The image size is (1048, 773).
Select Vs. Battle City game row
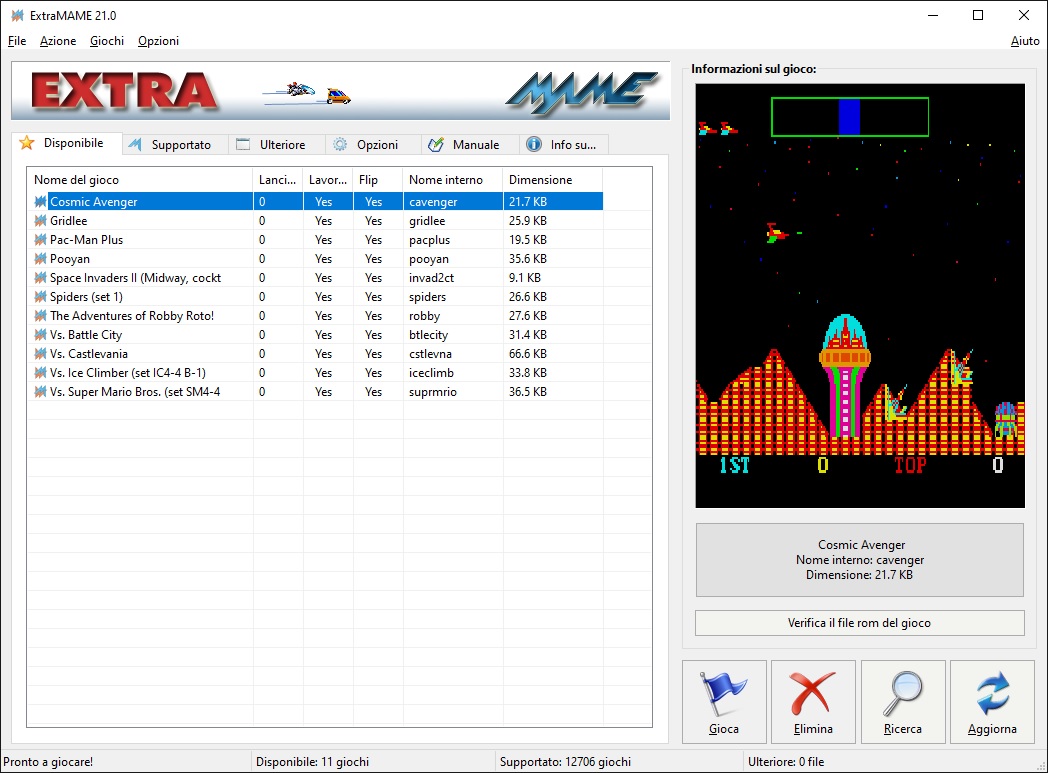coord(315,335)
